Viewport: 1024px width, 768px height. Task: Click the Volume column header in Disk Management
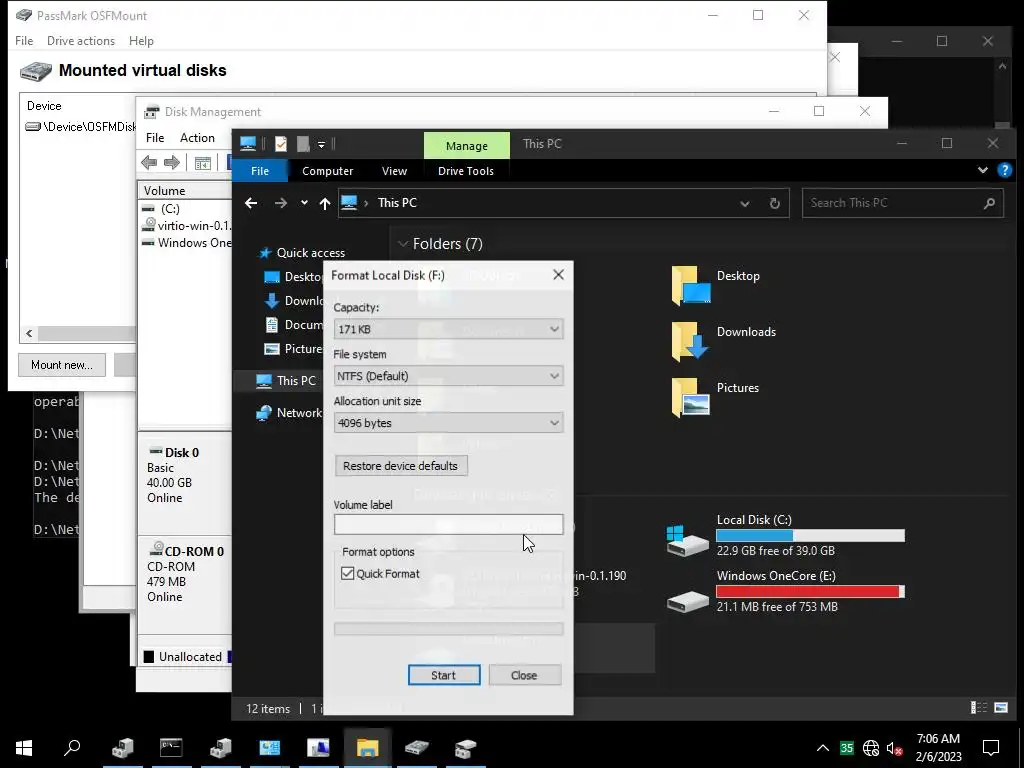184,191
